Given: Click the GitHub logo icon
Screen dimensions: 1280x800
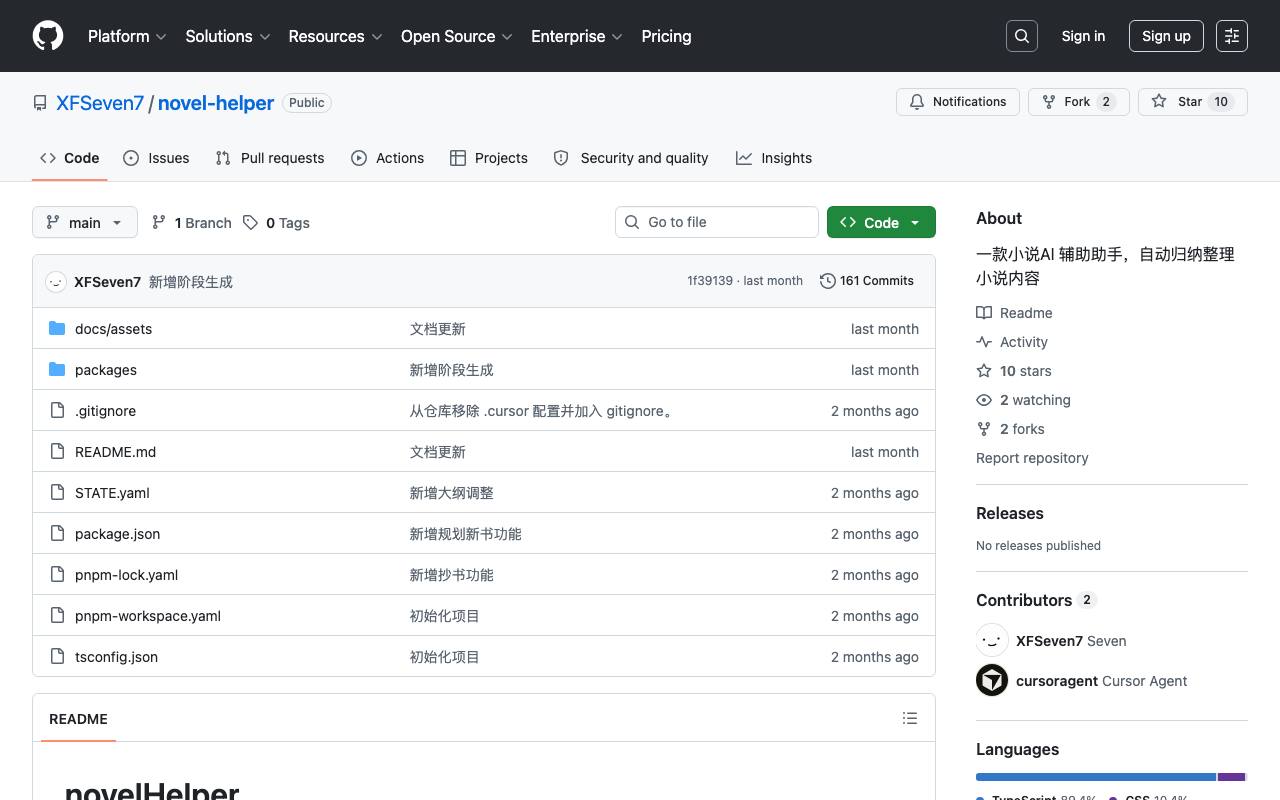Looking at the screenshot, I should (x=48, y=36).
